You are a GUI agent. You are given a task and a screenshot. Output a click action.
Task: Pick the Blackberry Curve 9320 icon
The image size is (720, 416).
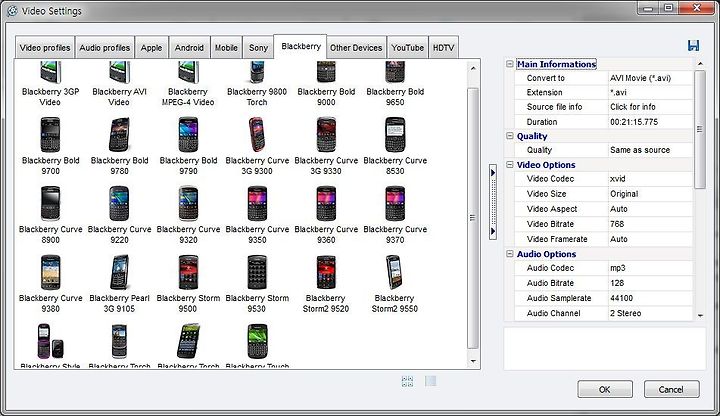(x=188, y=203)
